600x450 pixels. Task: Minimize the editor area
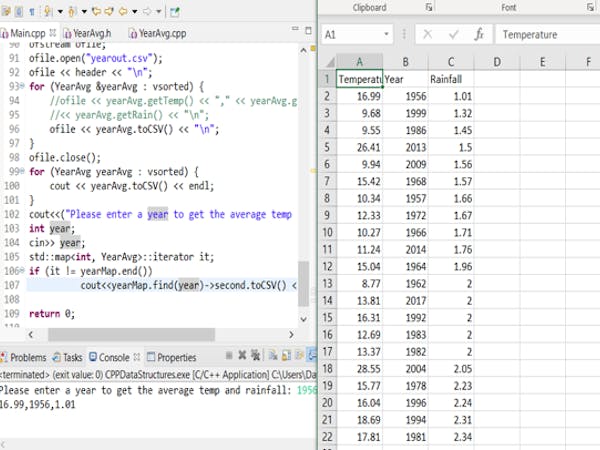pos(295,29)
